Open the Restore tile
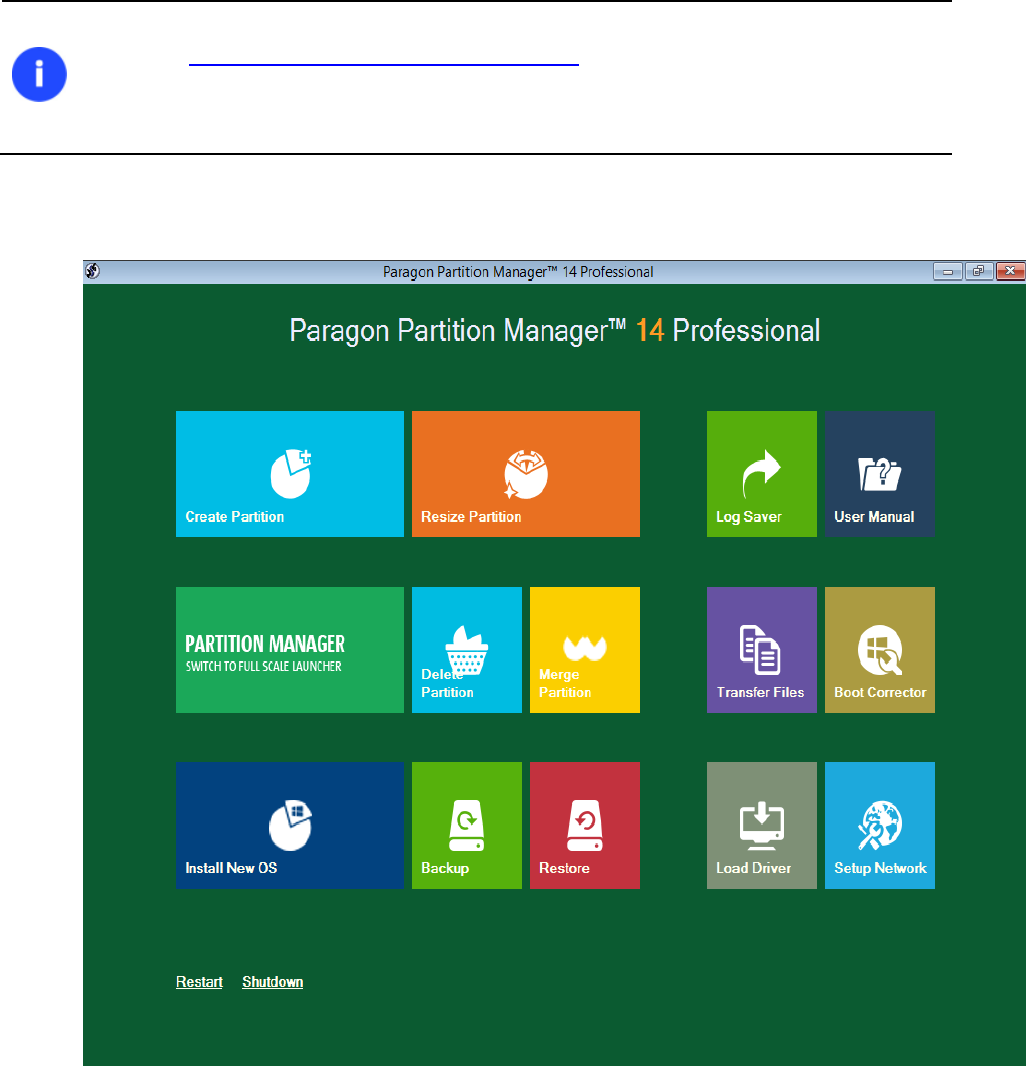Image resolution: width=1026 pixels, height=1066 pixels. (585, 825)
